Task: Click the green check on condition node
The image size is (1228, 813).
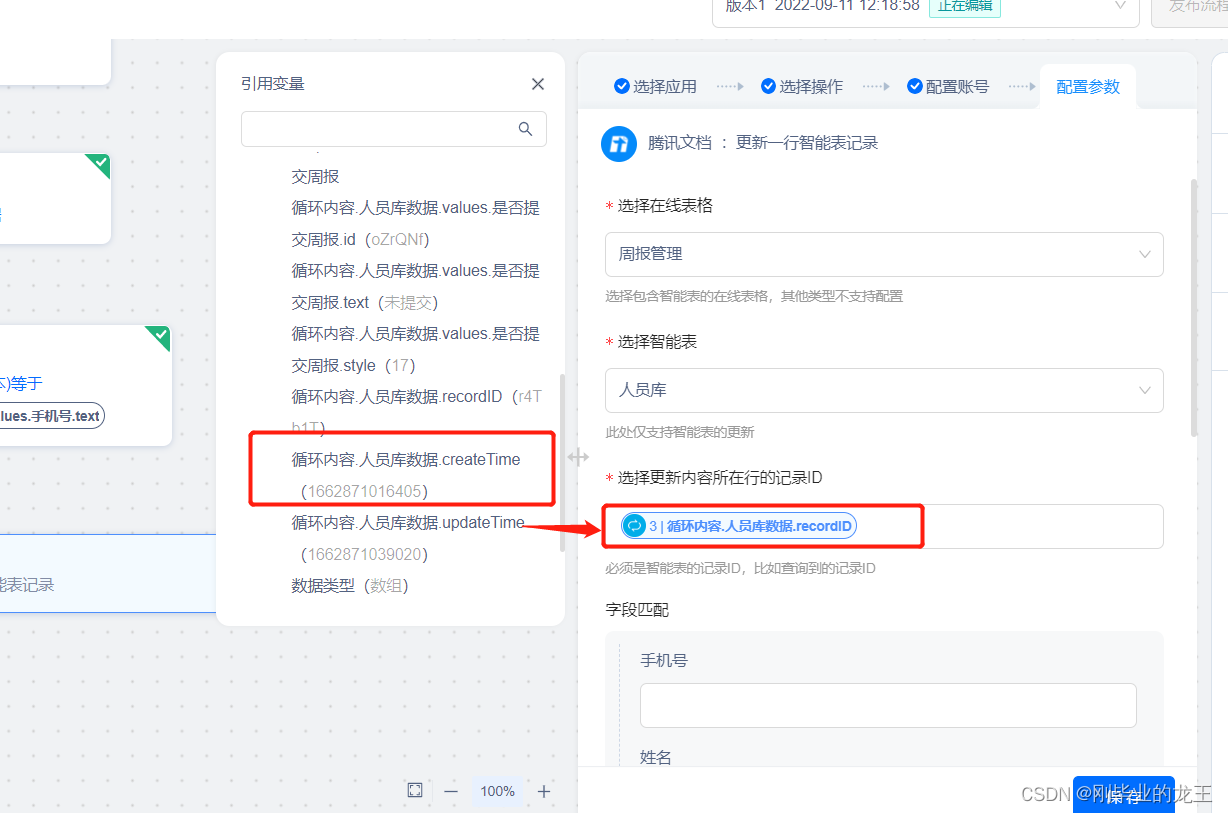Action: [x=159, y=336]
